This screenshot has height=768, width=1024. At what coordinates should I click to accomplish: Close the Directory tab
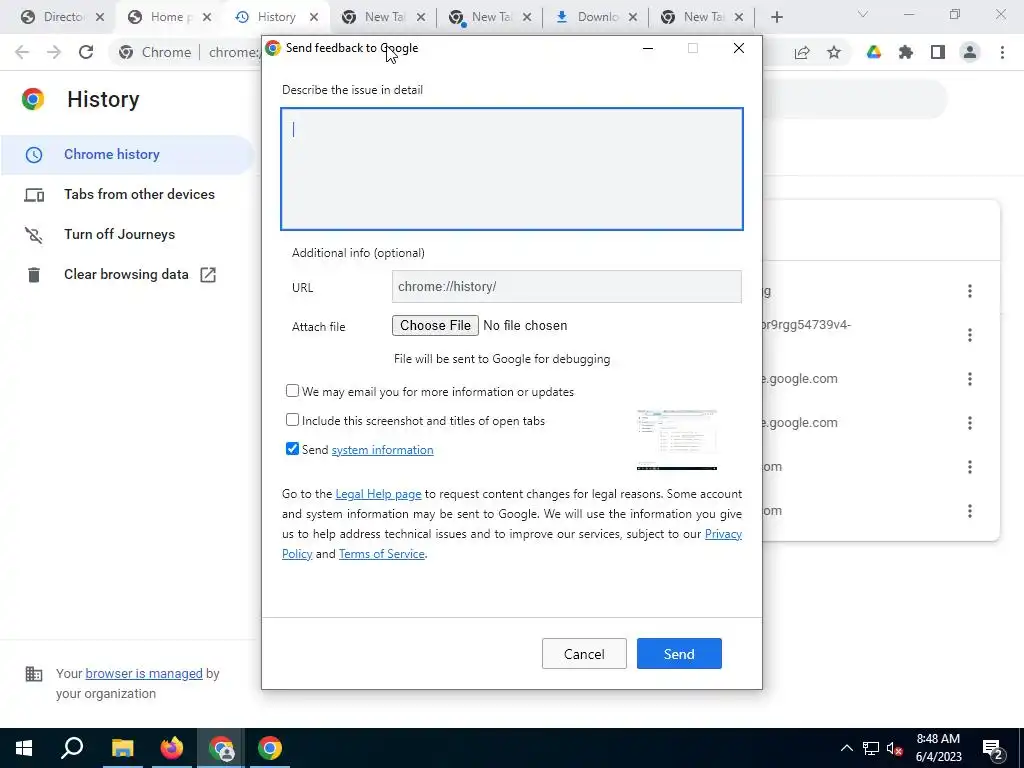[x=100, y=17]
